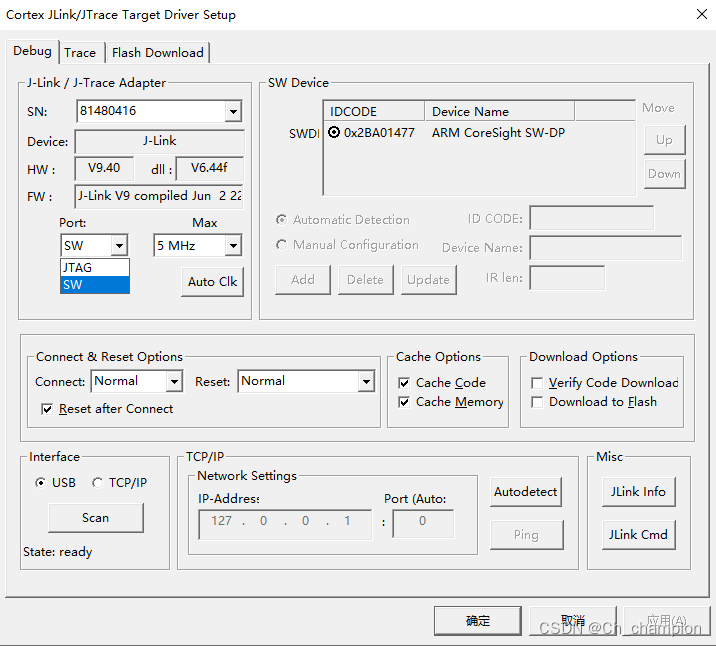Image resolution: width=716 pixels, height=646 pixels.
Task: Click the Add device button
Action: point(303,280)
